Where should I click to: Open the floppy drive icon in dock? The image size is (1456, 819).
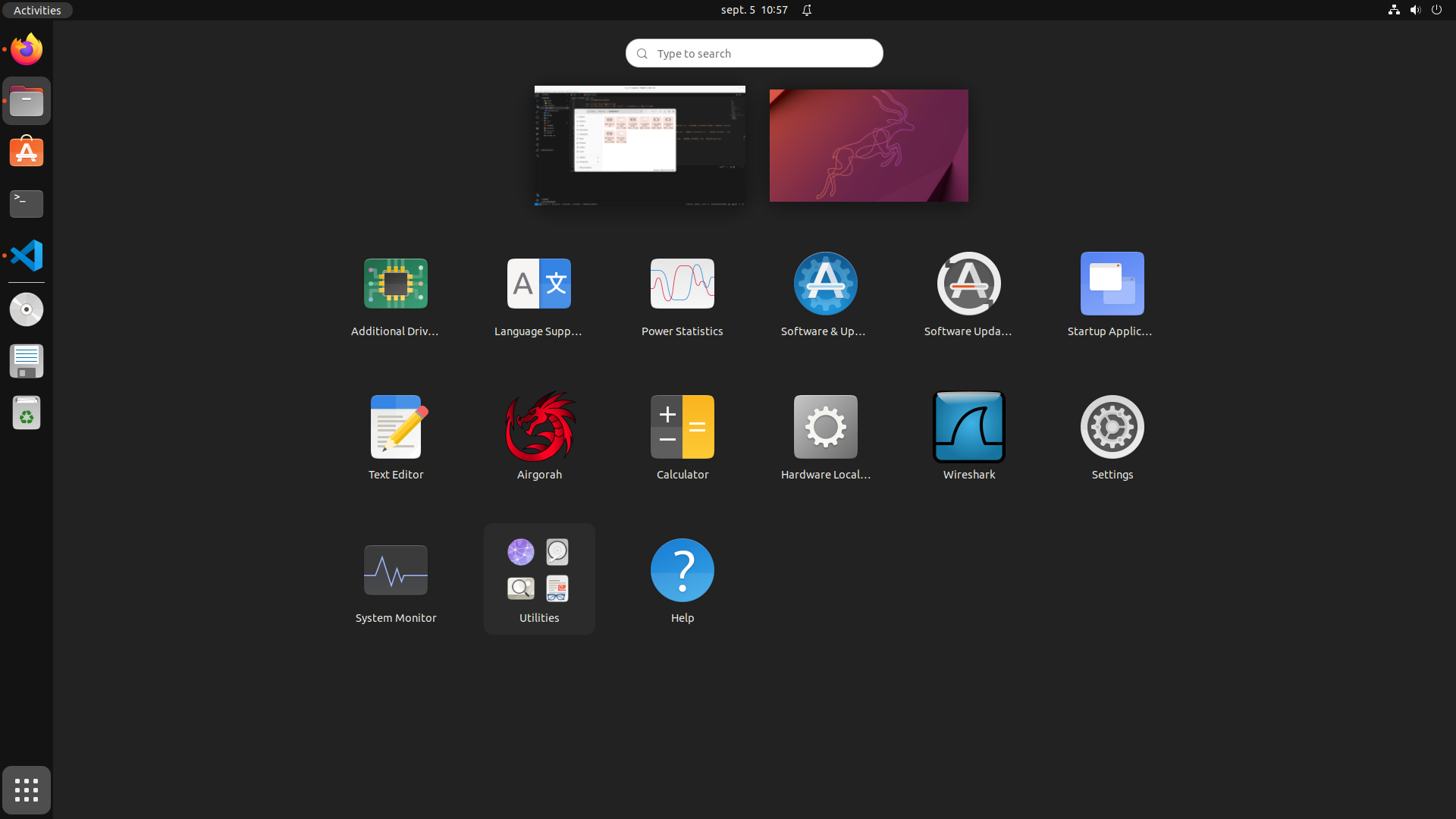[27, 361]
